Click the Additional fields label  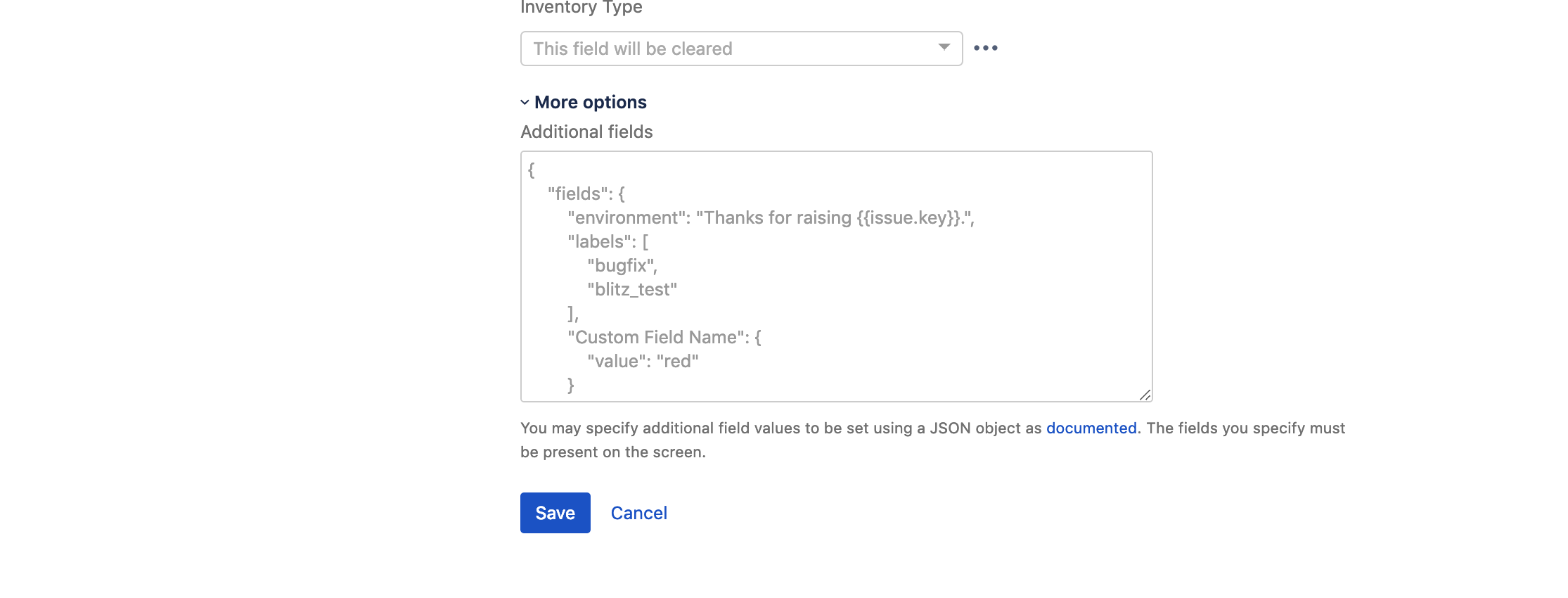[586, 132]
